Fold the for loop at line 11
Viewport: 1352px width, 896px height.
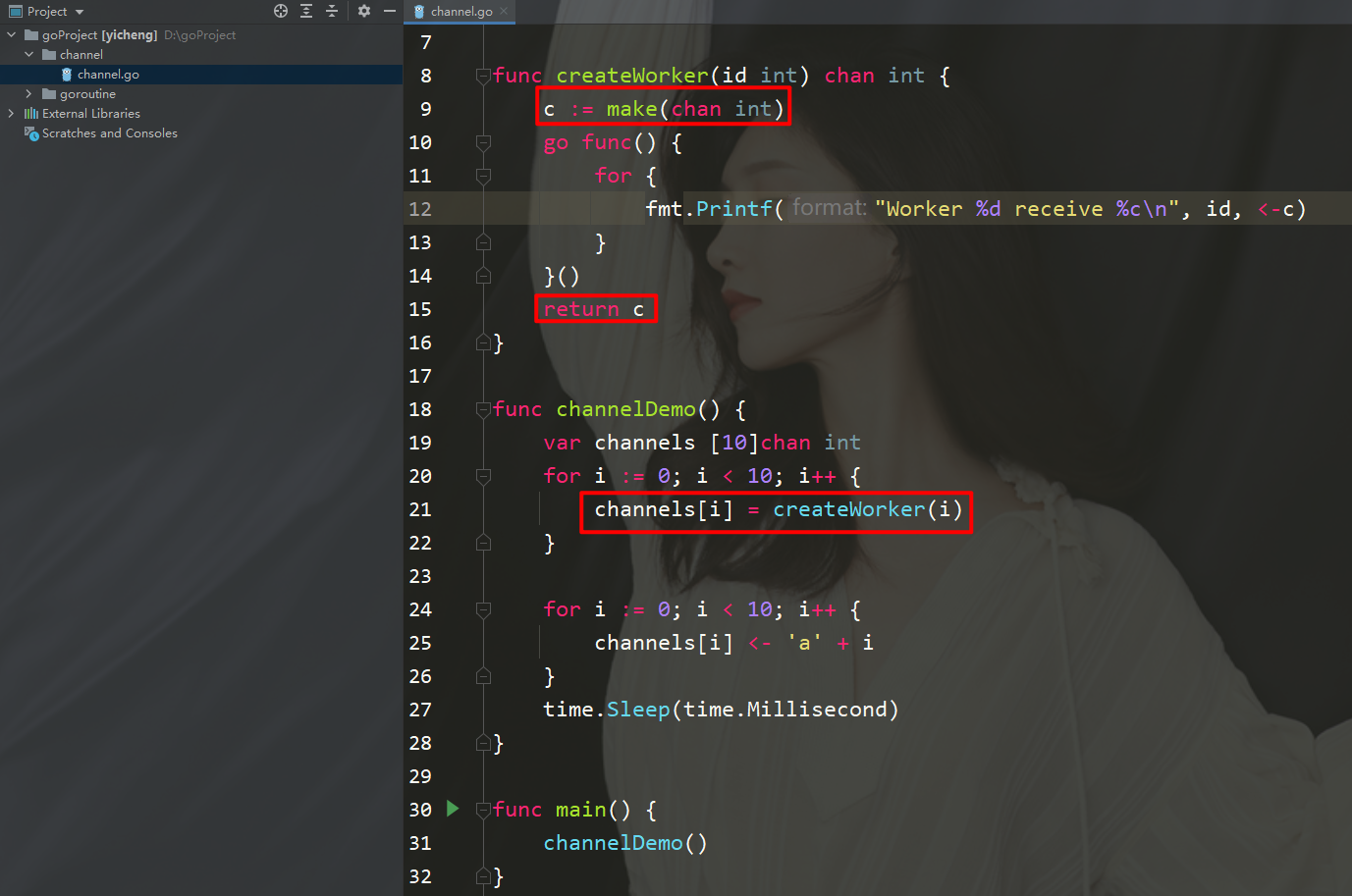coord(483,176)
